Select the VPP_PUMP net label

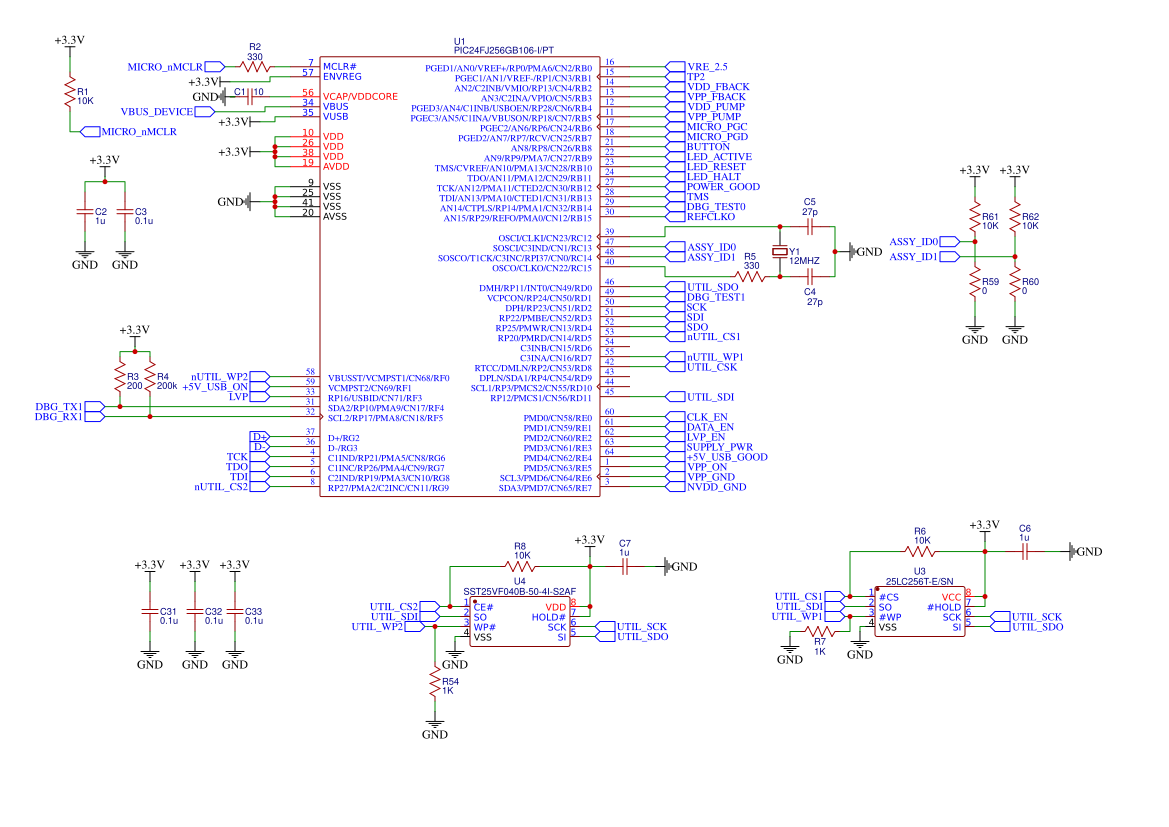(x=704, y=117)
